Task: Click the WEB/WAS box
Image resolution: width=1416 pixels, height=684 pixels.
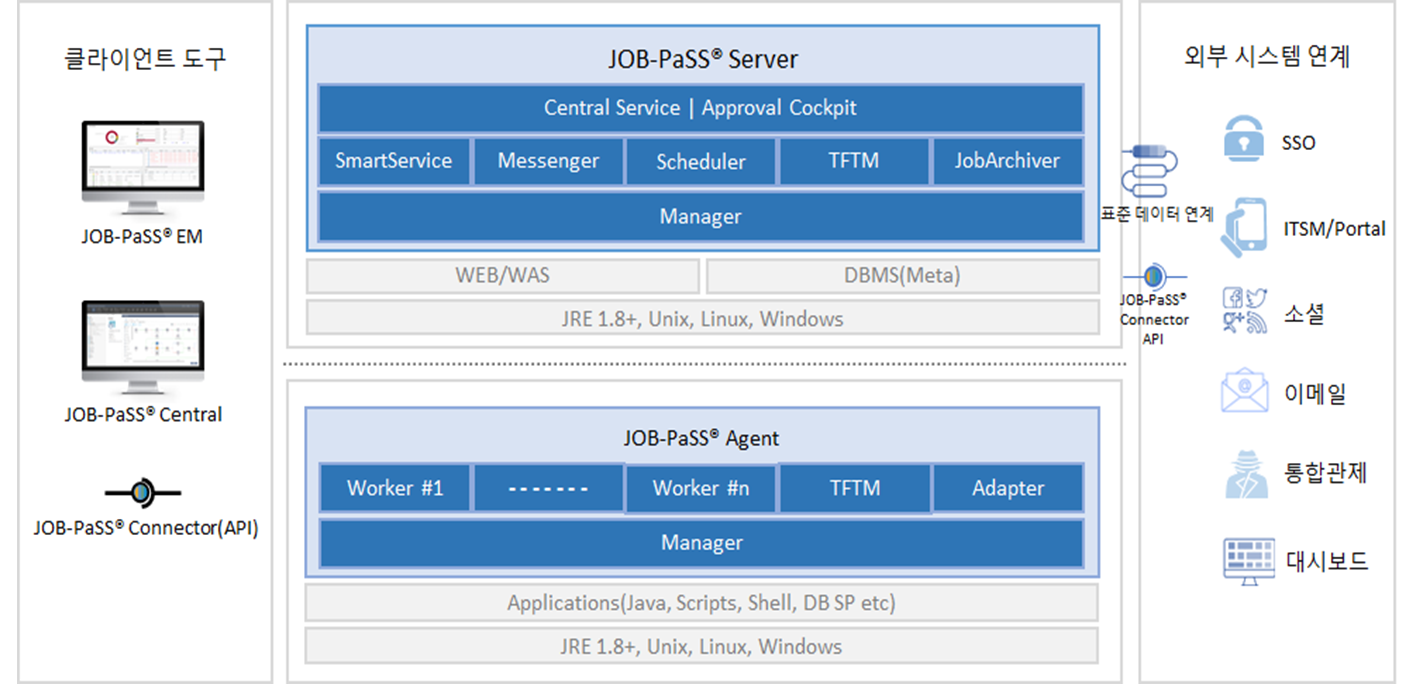Action: tap(502, 275)
